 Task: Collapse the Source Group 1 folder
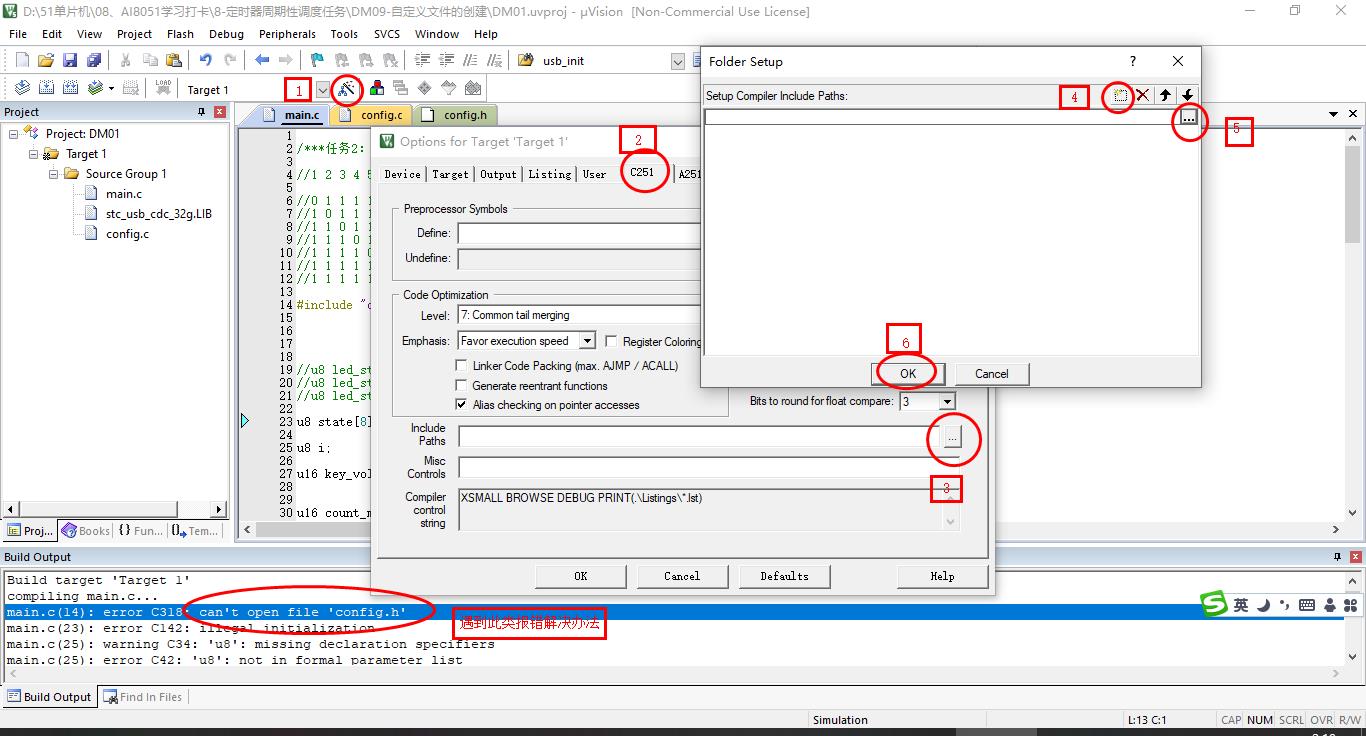54,174
